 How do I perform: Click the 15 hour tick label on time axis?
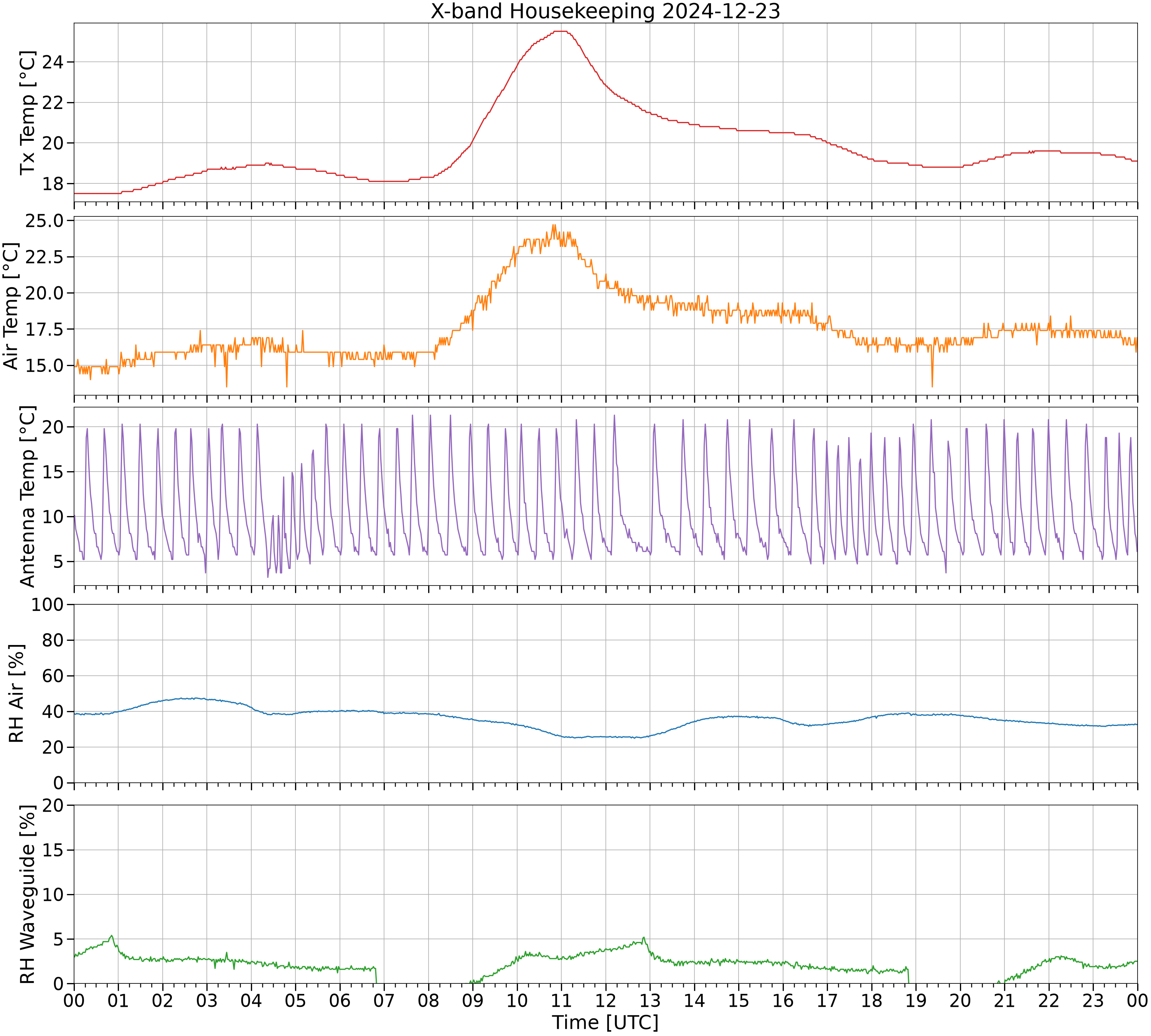point(738,1000)
